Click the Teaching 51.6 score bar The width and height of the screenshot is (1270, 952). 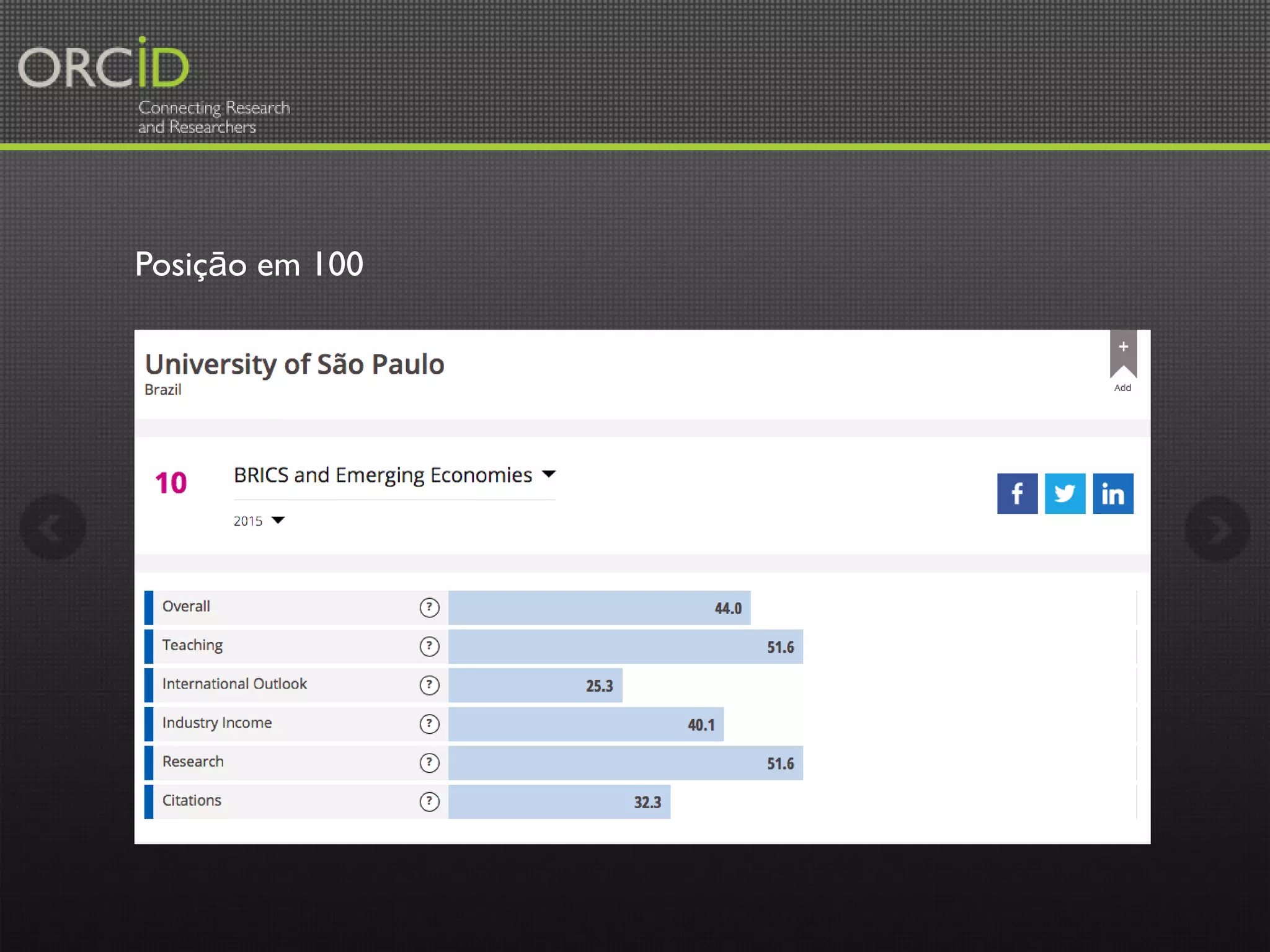coord(626,646)
